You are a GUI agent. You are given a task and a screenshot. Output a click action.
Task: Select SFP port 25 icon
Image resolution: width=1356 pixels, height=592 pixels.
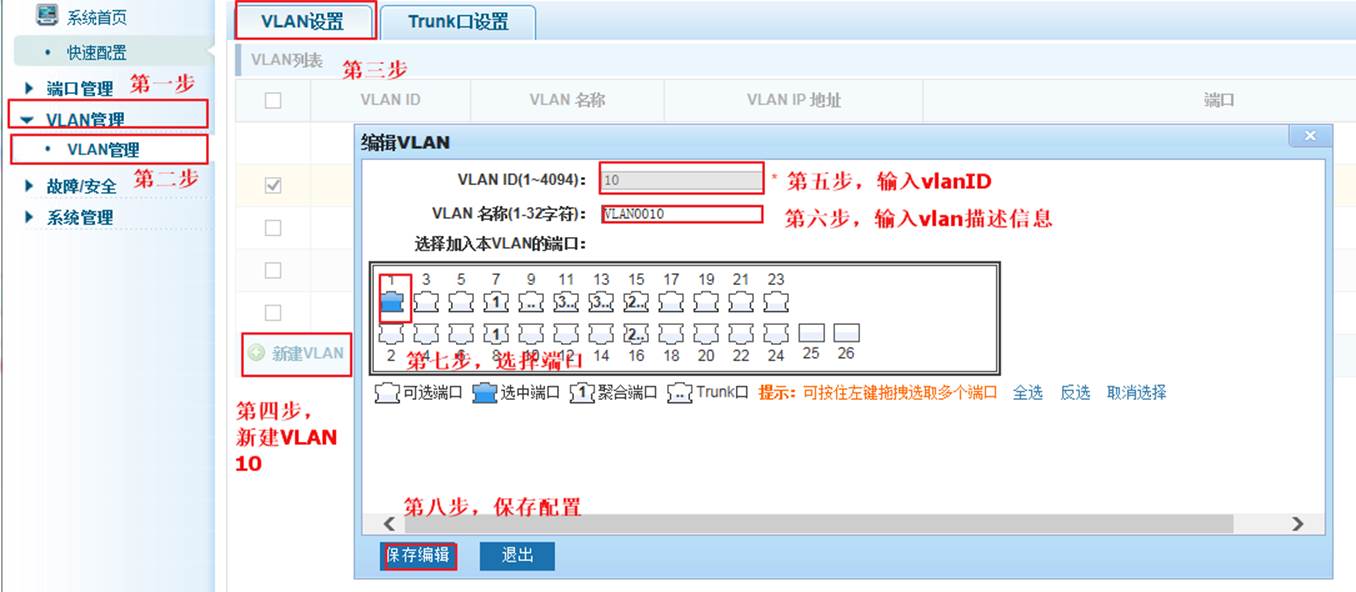811,333
